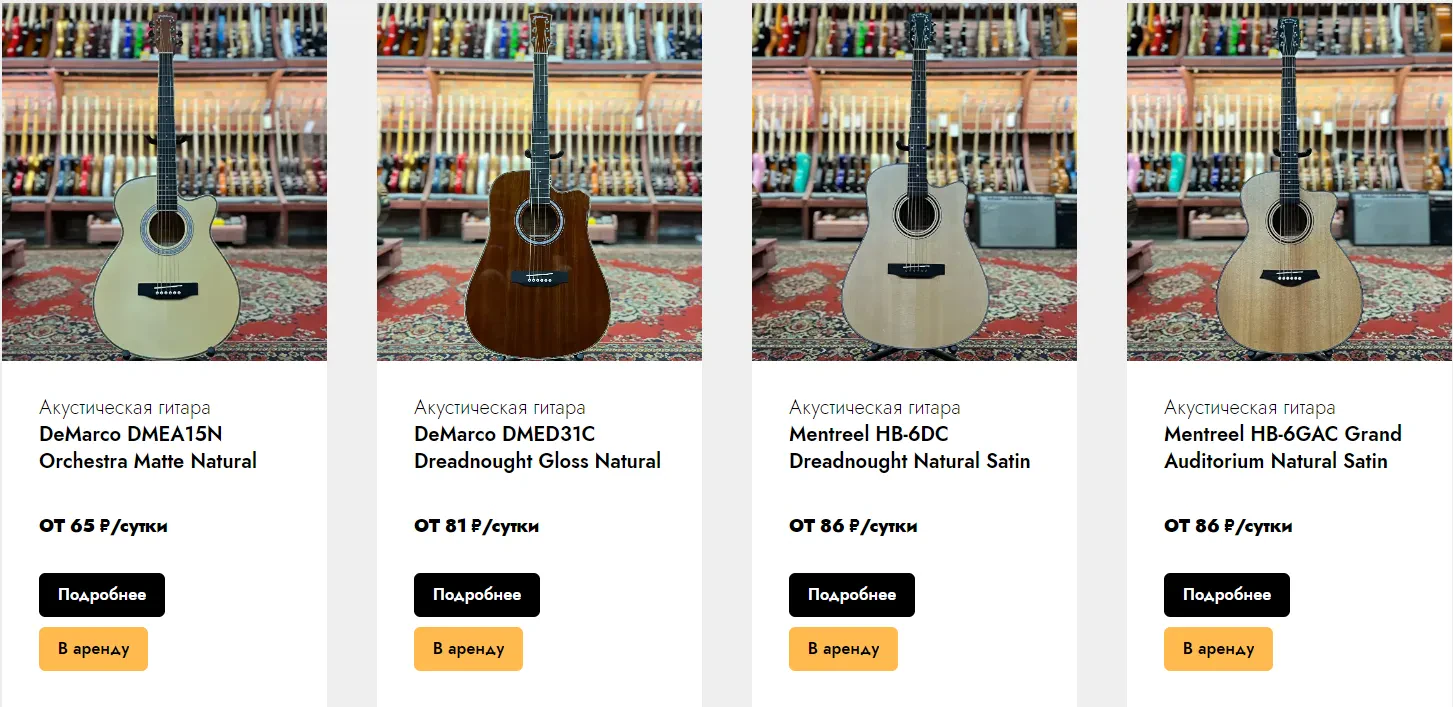The image size is (1453, 707).
Task: Open the DeMarco DMEA15N guitar photo
Action: (x=164, y=181)
